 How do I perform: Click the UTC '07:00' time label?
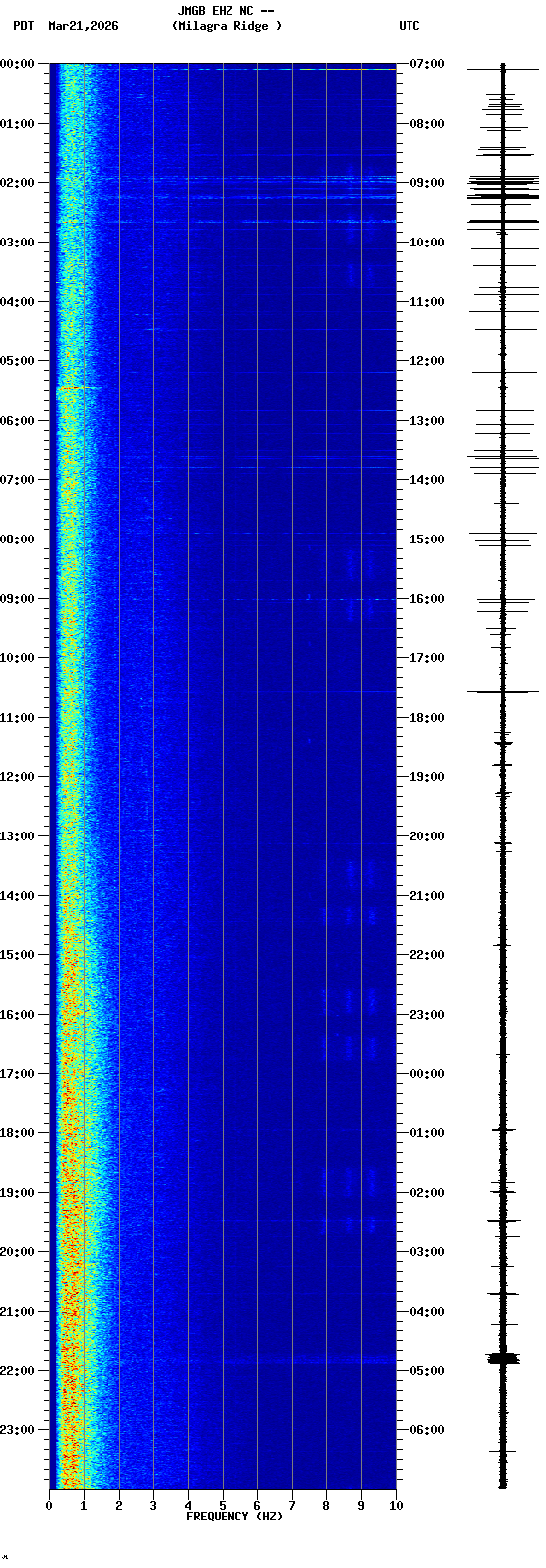(427, 64)
